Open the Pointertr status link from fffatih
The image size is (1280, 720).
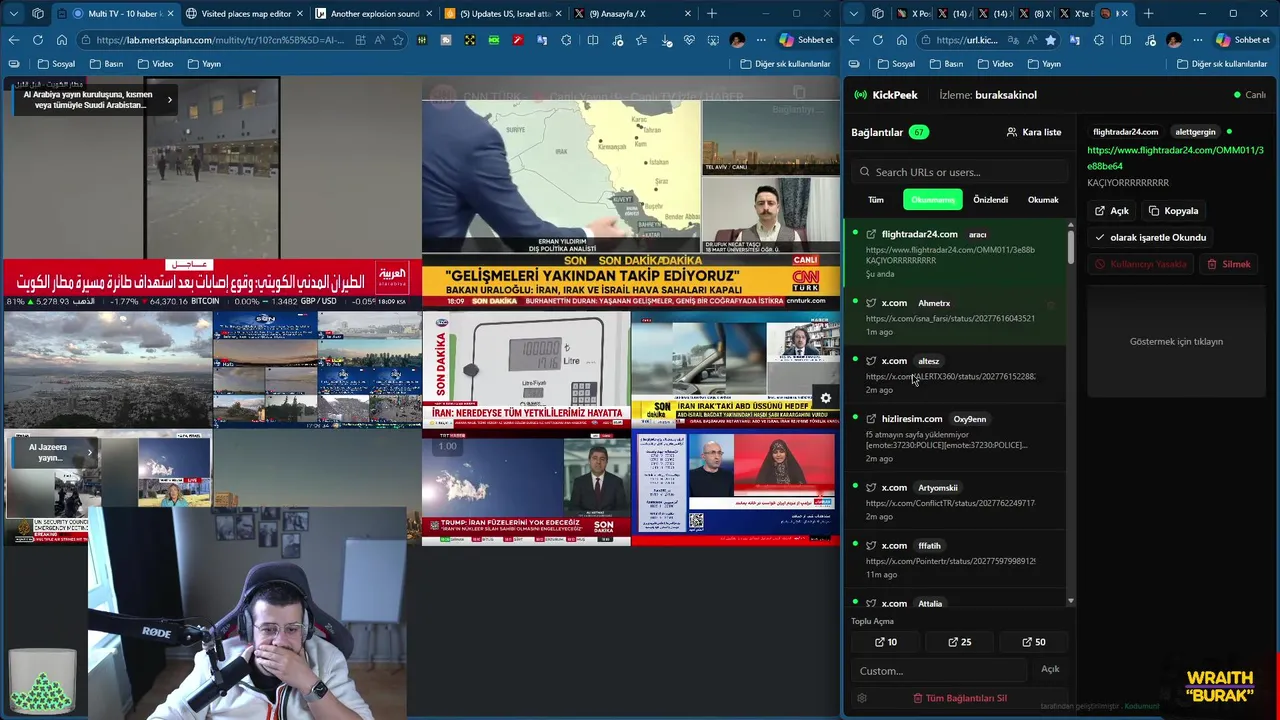coord(950,561)
